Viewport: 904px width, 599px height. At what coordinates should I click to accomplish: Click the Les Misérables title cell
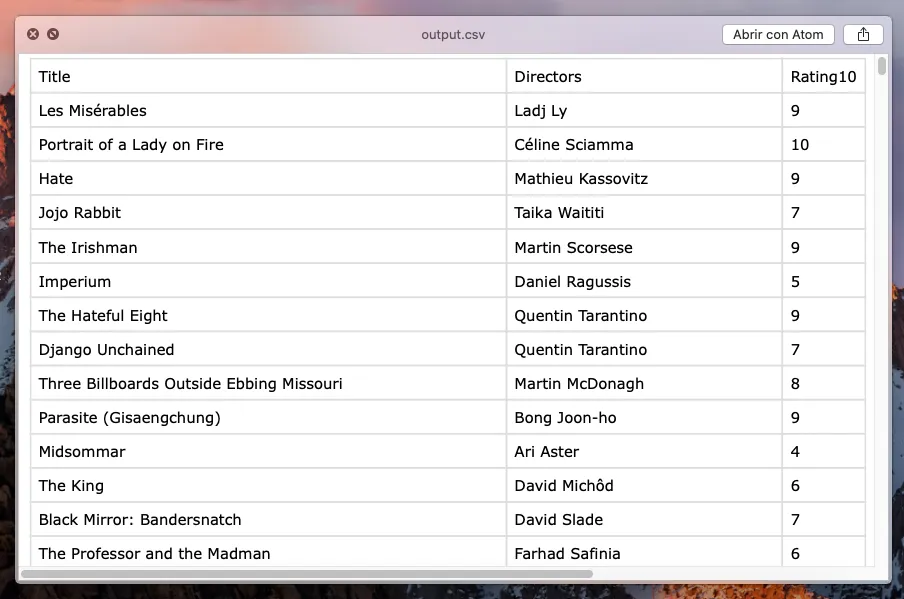tap(269, 111)
